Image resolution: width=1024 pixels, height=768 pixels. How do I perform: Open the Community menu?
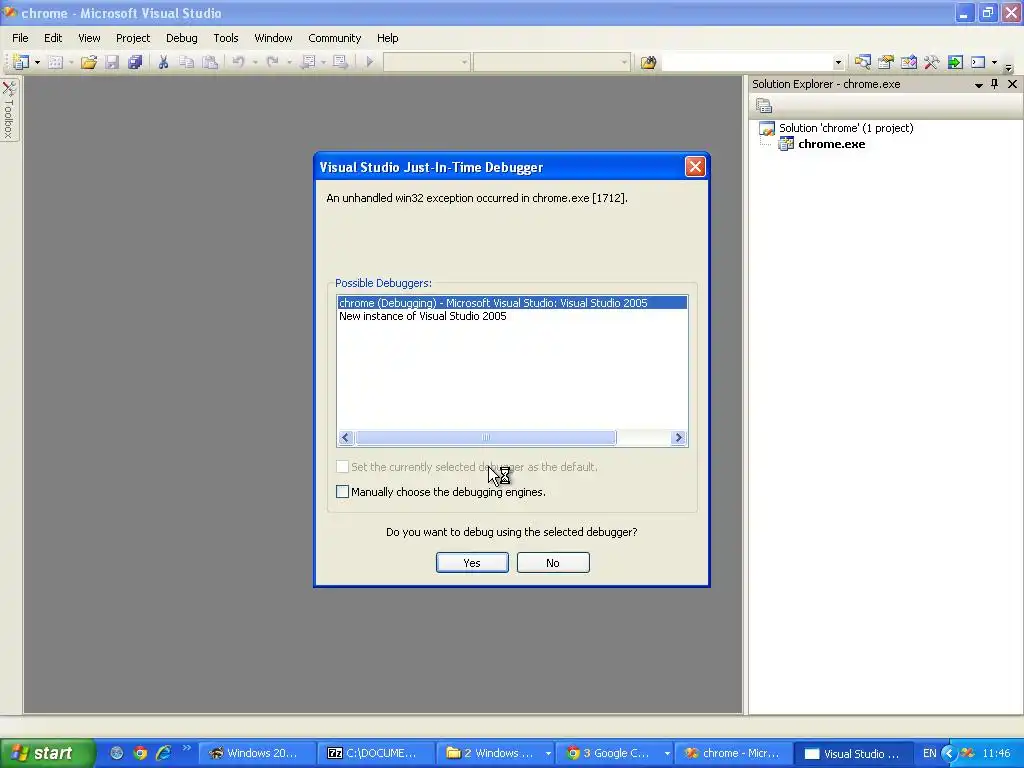334,38
